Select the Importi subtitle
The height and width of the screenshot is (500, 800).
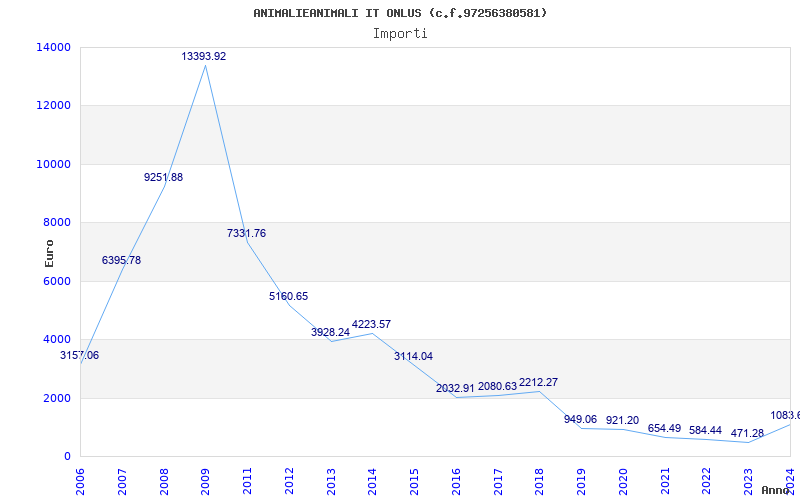click(400, 34)
